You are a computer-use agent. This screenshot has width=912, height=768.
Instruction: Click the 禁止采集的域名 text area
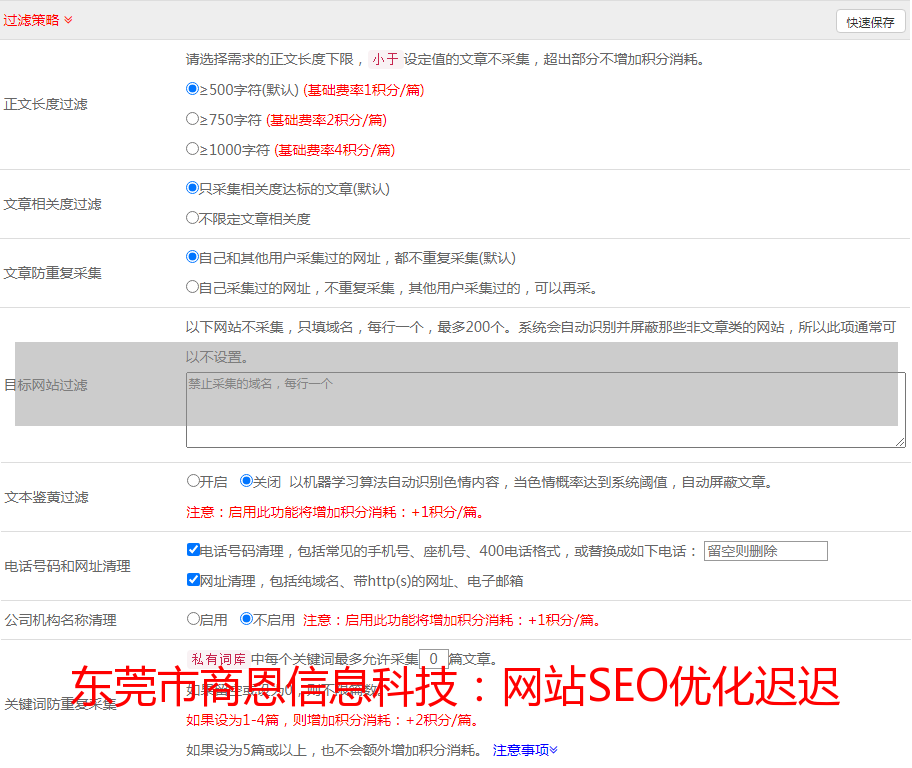pyautogui.click(x=545, y=410)
